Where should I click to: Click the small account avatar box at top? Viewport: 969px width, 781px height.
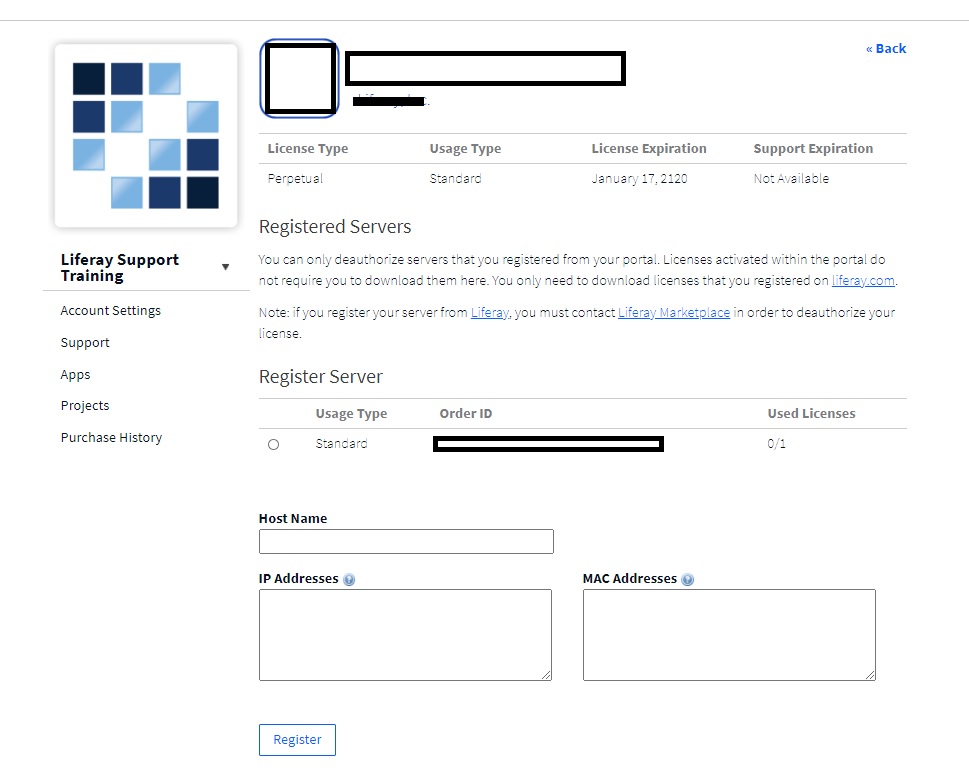click(298, 78)
